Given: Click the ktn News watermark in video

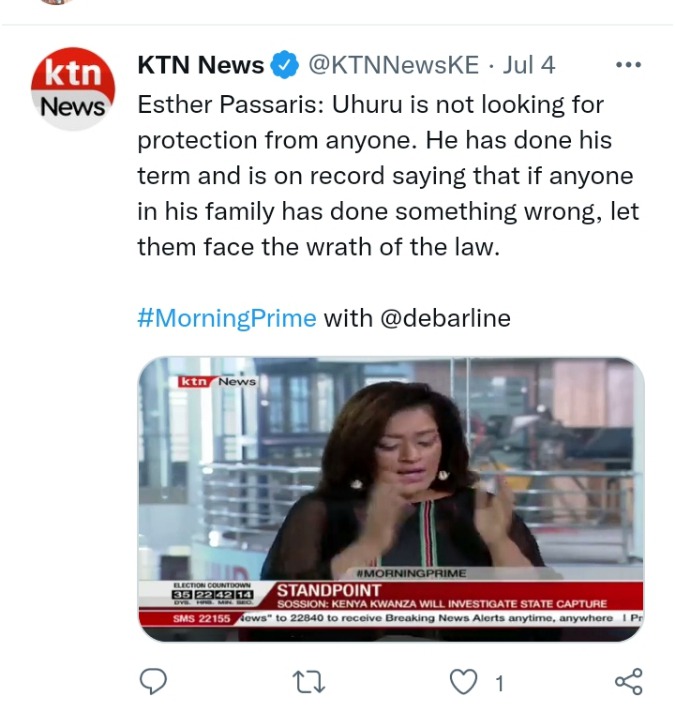Looking at the screenshot, I should (217, 381).
